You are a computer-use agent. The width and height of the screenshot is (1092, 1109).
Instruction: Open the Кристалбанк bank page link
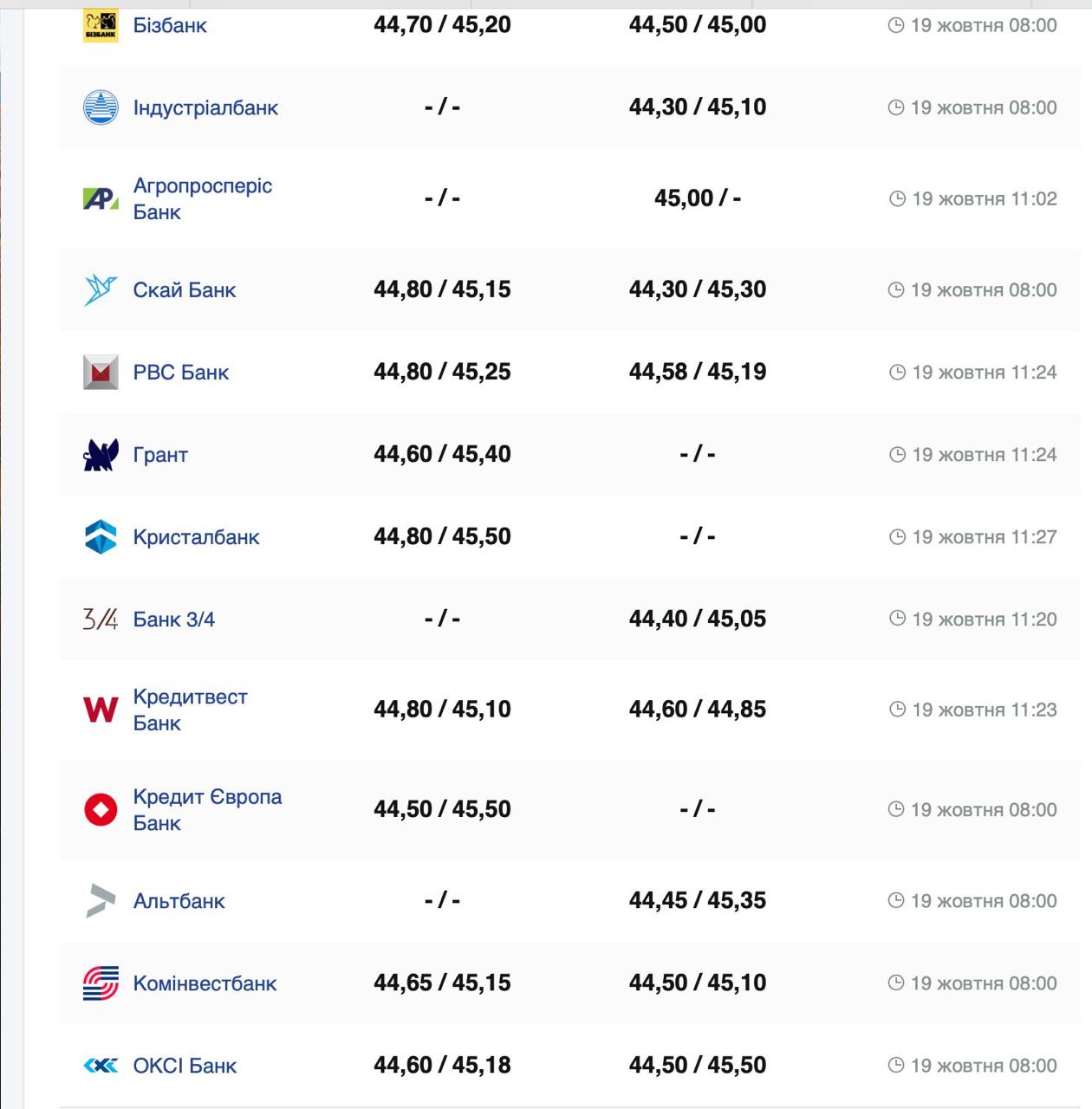(196, 537)
